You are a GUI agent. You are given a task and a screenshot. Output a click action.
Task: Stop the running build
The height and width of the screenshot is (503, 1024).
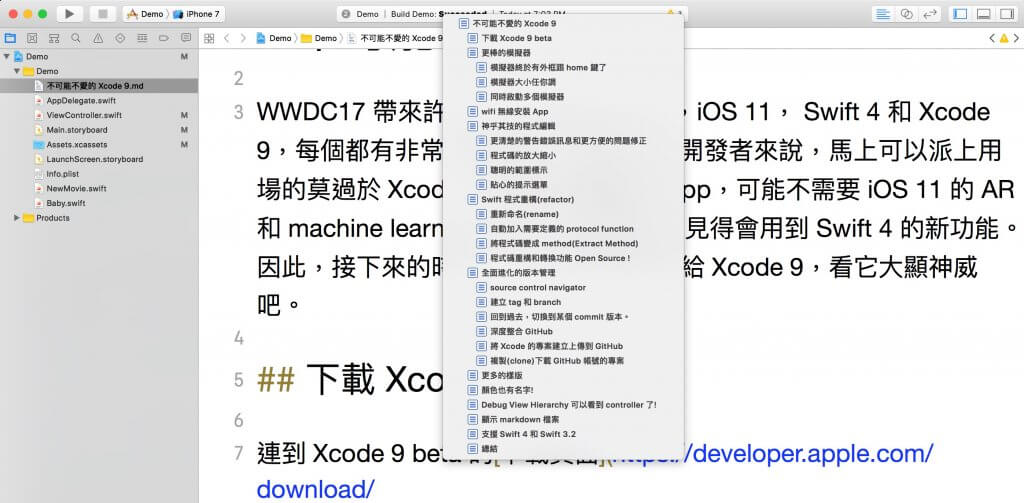coord(103,14)
